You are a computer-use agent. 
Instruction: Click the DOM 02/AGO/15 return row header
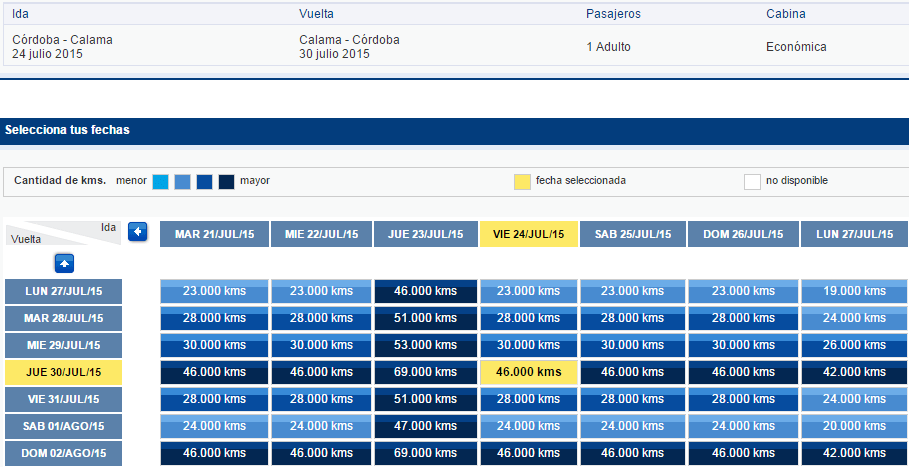pyautogui.click(x=64, y=453)
